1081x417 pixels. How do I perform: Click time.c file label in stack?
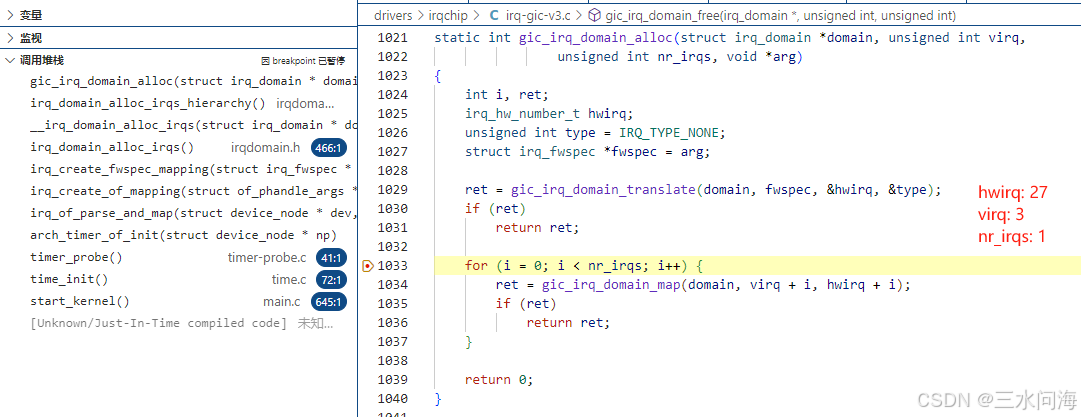coord(289,280)
